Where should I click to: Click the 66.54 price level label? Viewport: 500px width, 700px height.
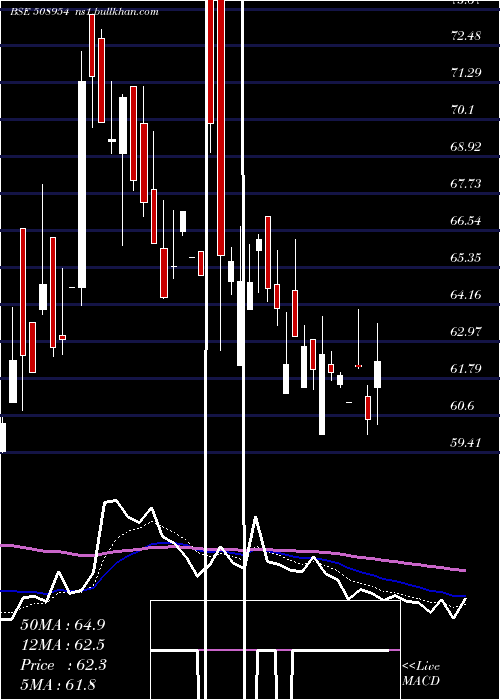pos(466,221)
